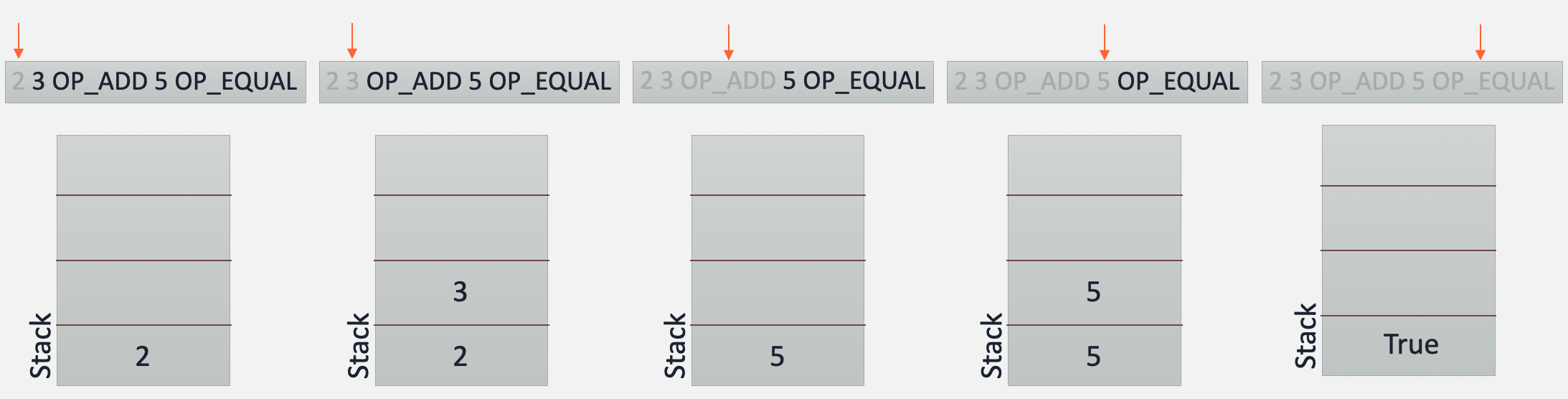This screenshot has width=1568, height=399.
Task: Click the first orange arrow above script
Action: point(19,41)
